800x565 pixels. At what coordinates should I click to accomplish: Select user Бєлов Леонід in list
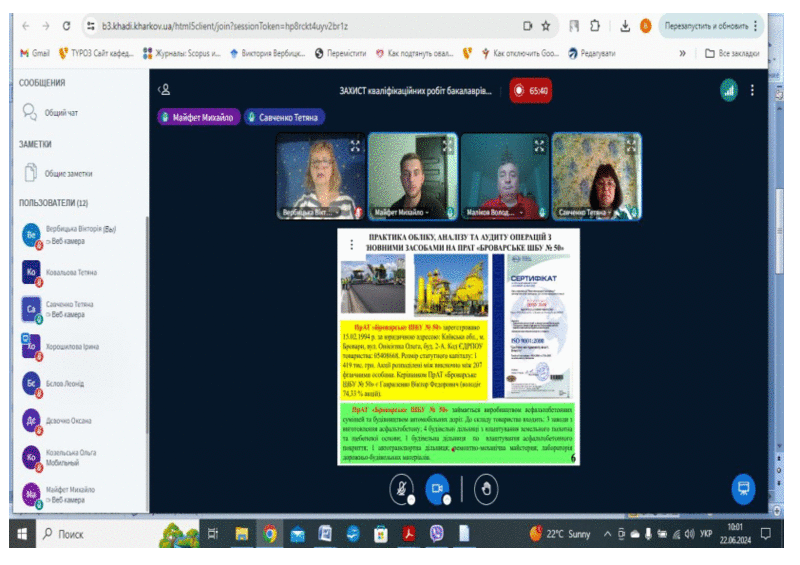coord(82,384)
